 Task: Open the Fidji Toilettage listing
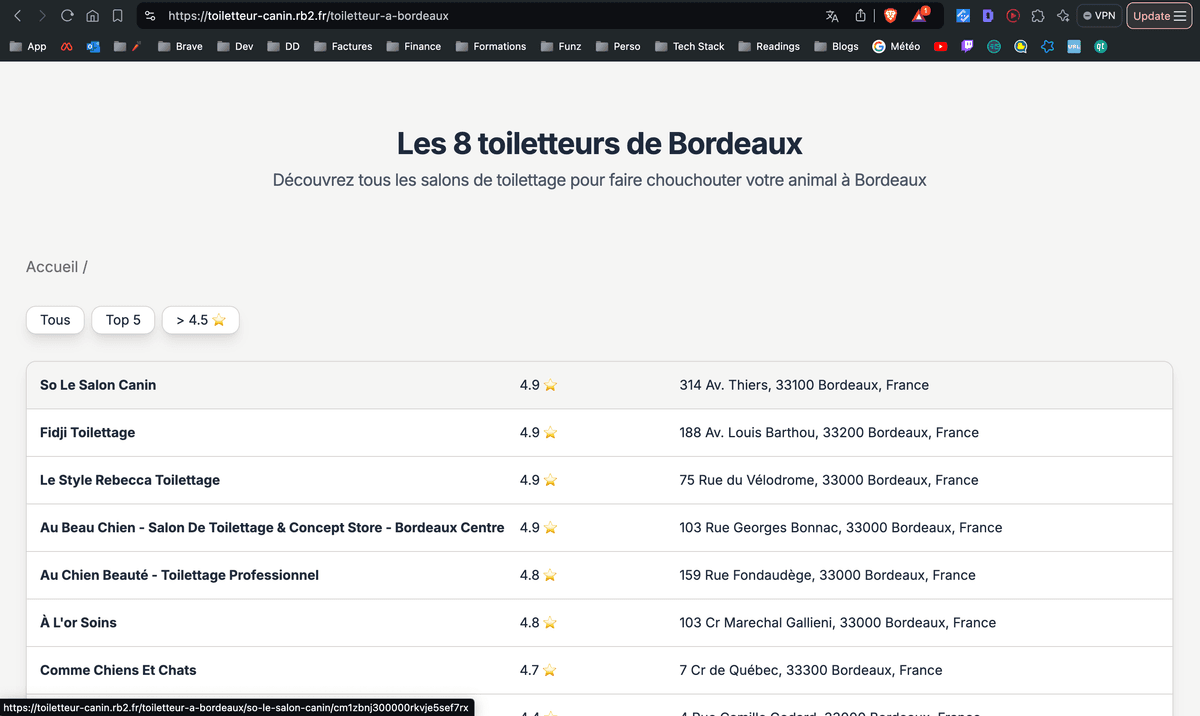coord(87,433)
